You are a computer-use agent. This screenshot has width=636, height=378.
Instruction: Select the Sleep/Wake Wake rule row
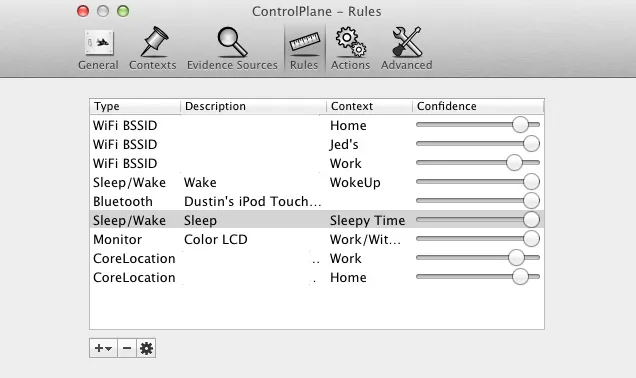click(x=317, y=183)
